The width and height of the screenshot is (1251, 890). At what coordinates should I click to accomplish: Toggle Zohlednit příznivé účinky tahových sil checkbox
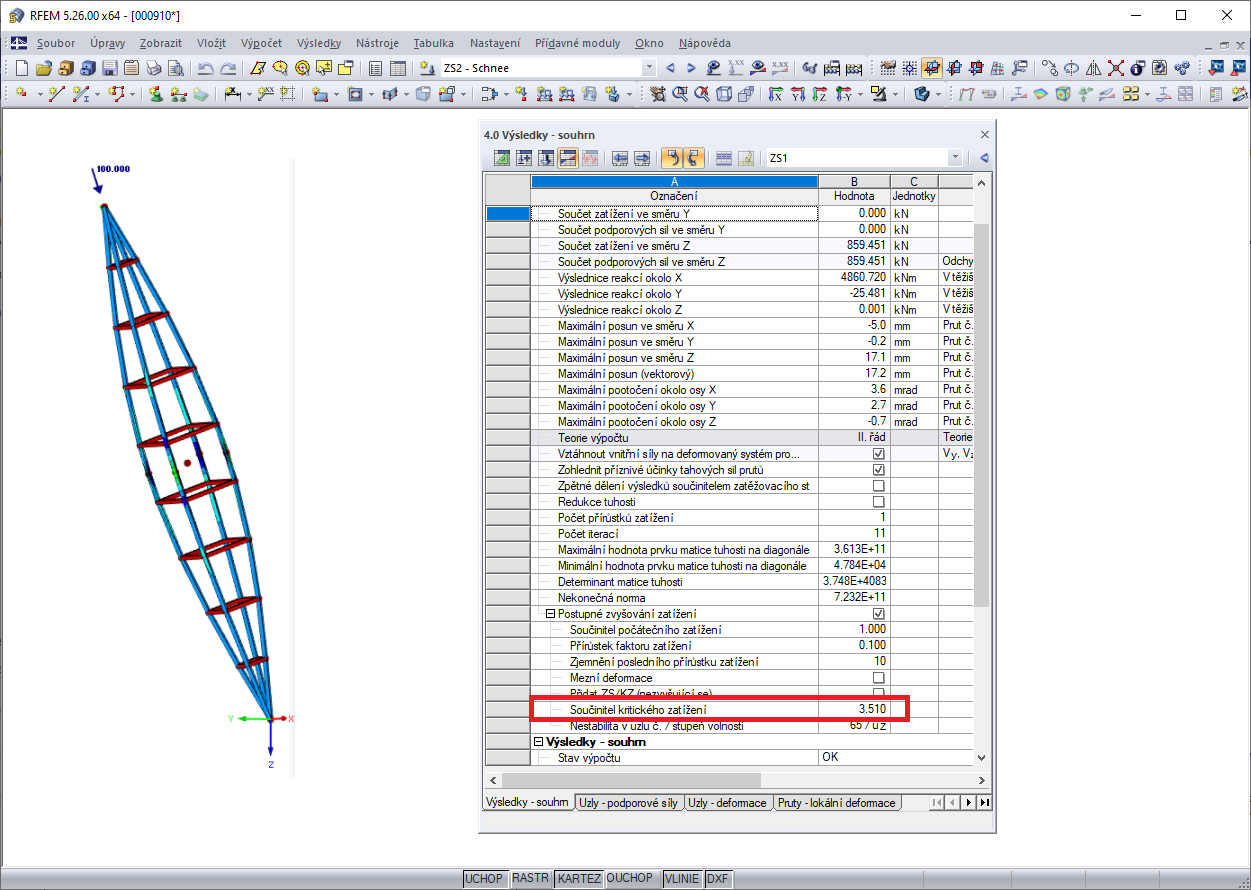coord(879,470)
